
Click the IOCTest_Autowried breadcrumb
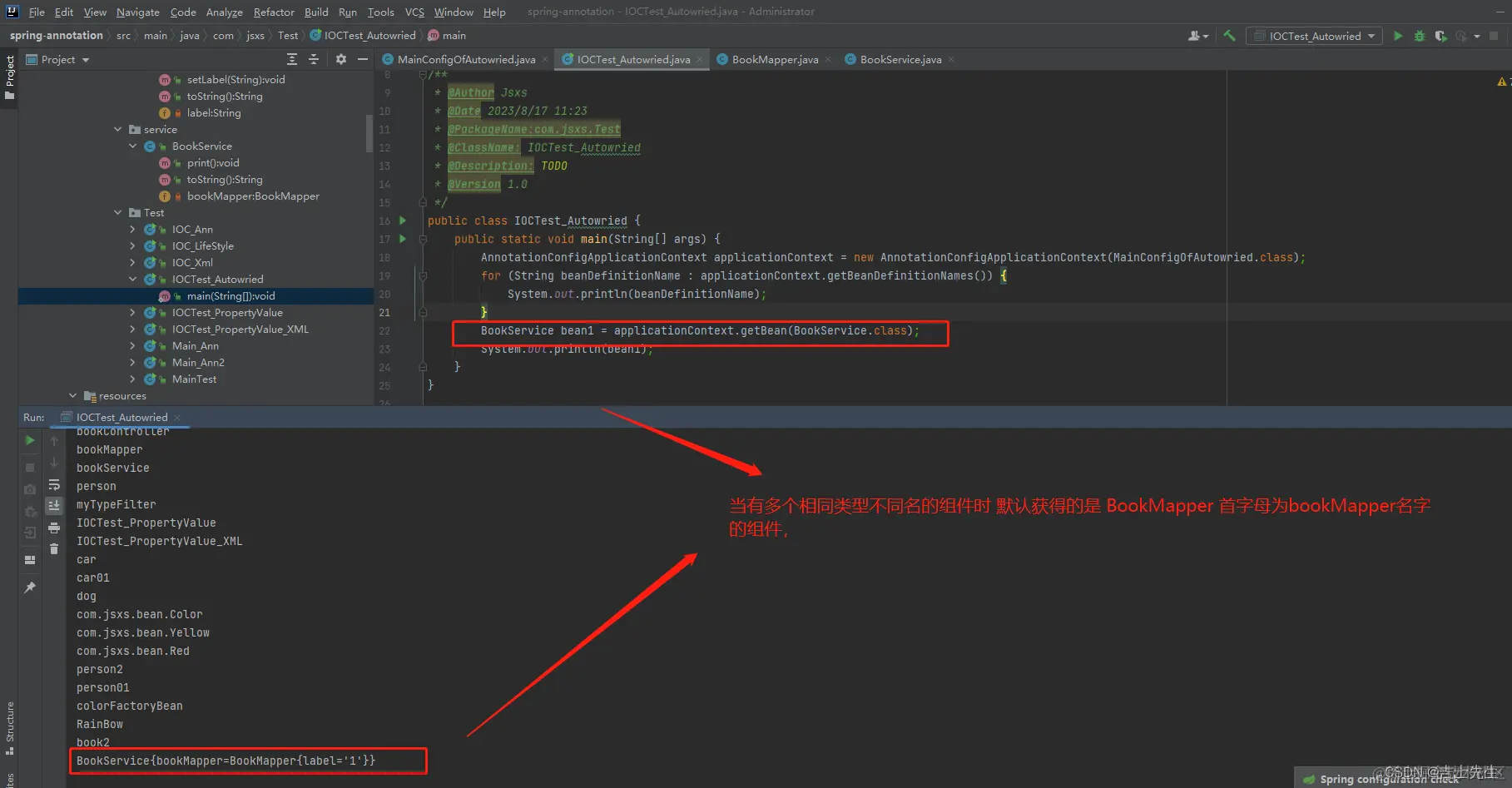363,36
